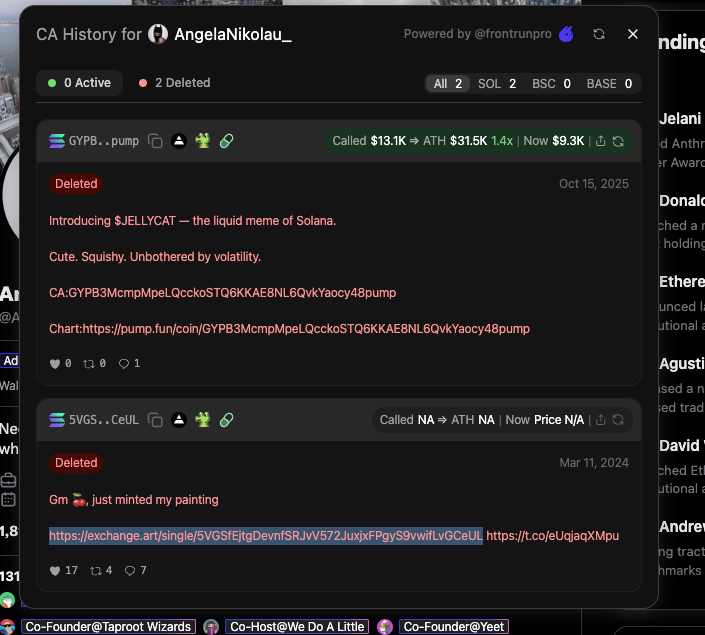Click the Co-Founder@Taproot Wizards badge
This screenshot has height=635, width=705.
[x=108, y=626]
